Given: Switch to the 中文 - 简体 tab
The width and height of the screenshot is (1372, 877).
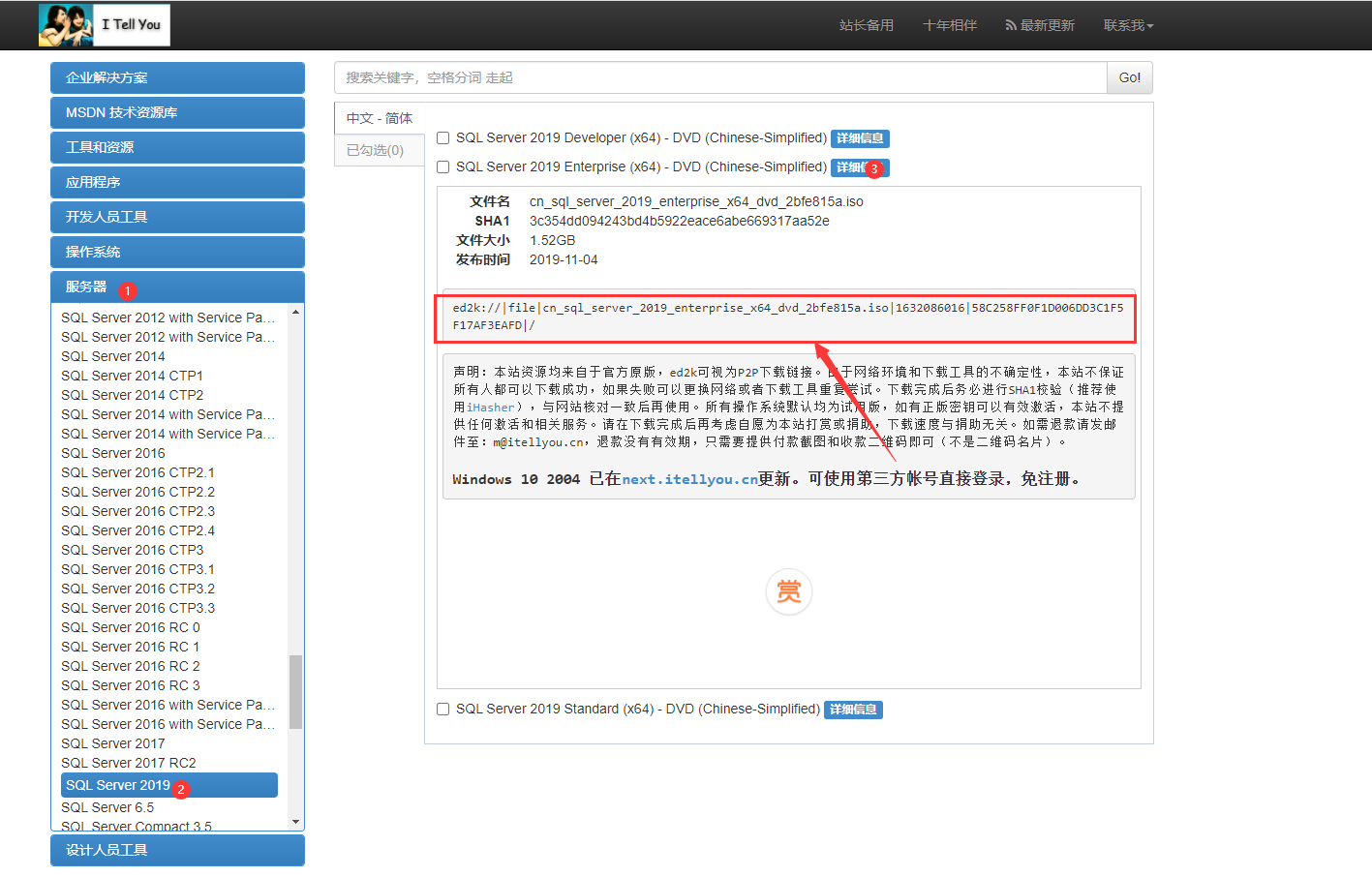Looking at the screenshot, I should point(380,118).
